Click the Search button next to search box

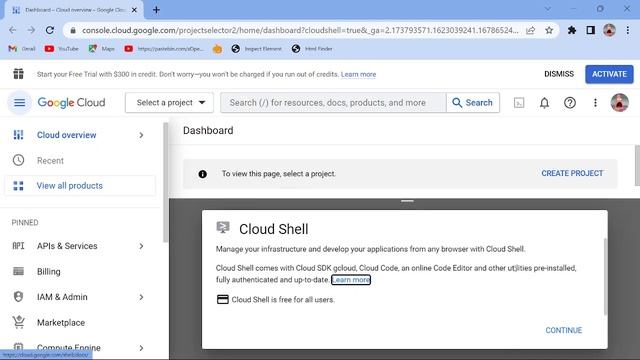pos(473,102)
